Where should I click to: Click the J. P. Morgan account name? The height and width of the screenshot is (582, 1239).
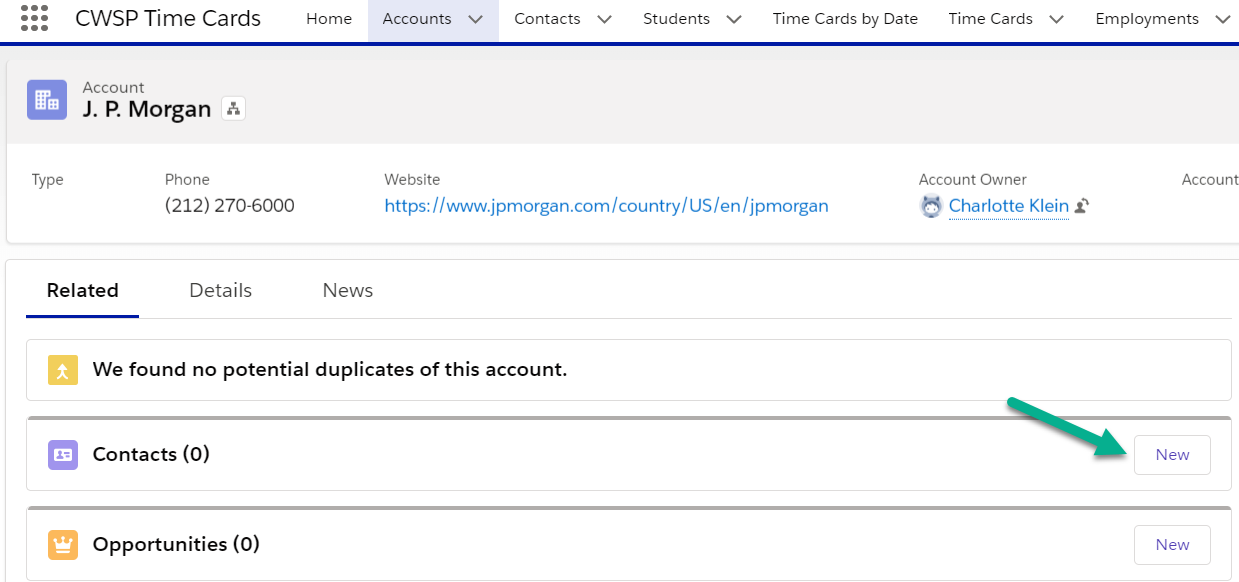click(x=147, y=109)
